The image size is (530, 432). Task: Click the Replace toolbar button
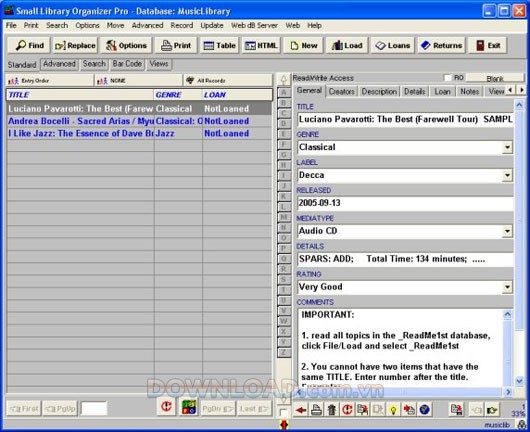[x=75, y=45]
